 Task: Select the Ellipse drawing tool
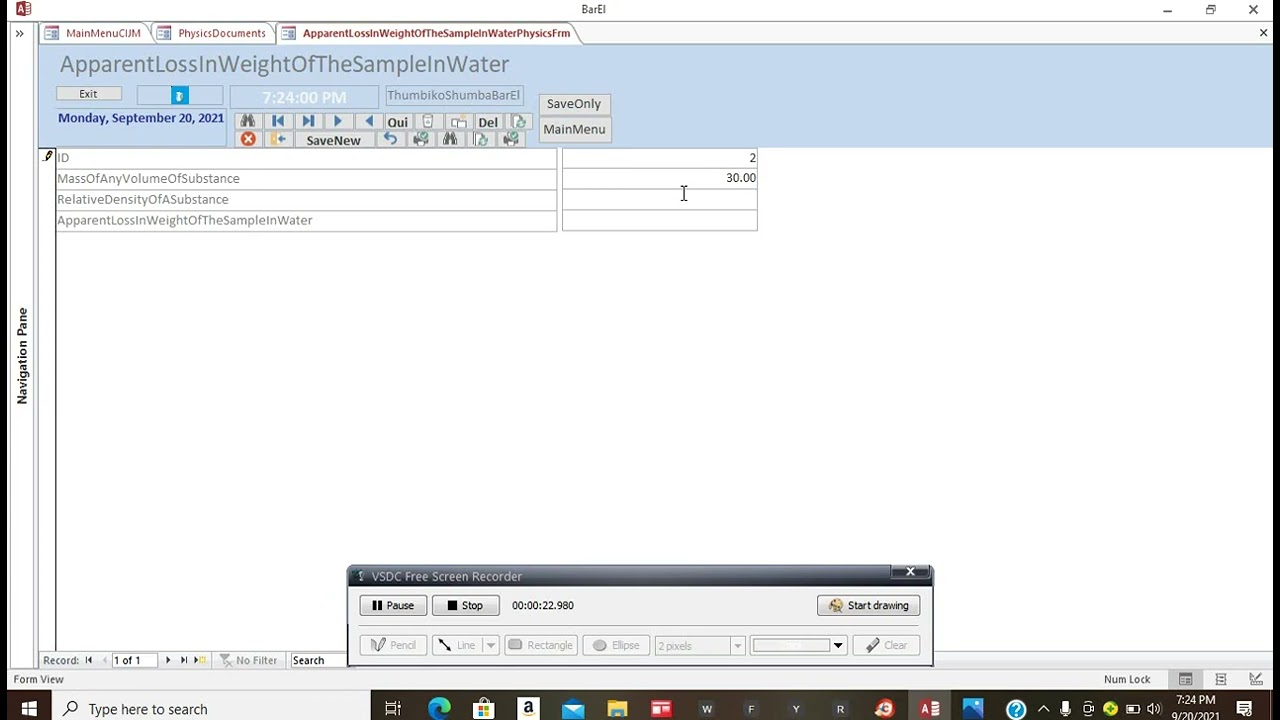(616, 645)
